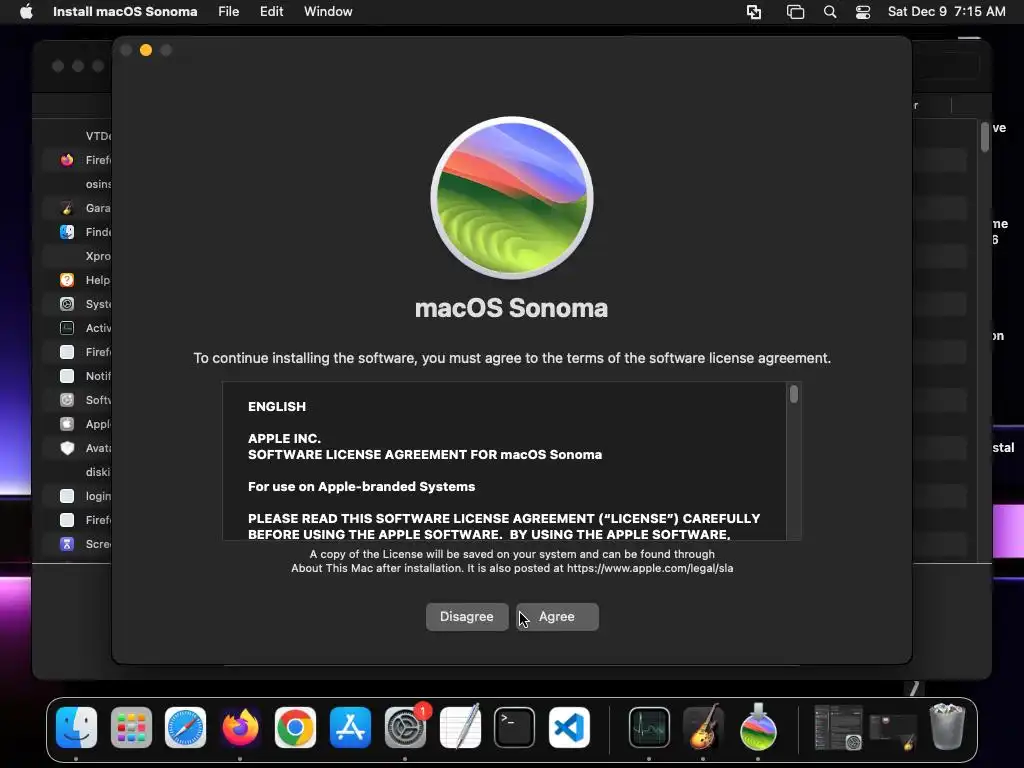1024x768 pixels.
Task: Open the Edit menu
Action: point(272,12)
